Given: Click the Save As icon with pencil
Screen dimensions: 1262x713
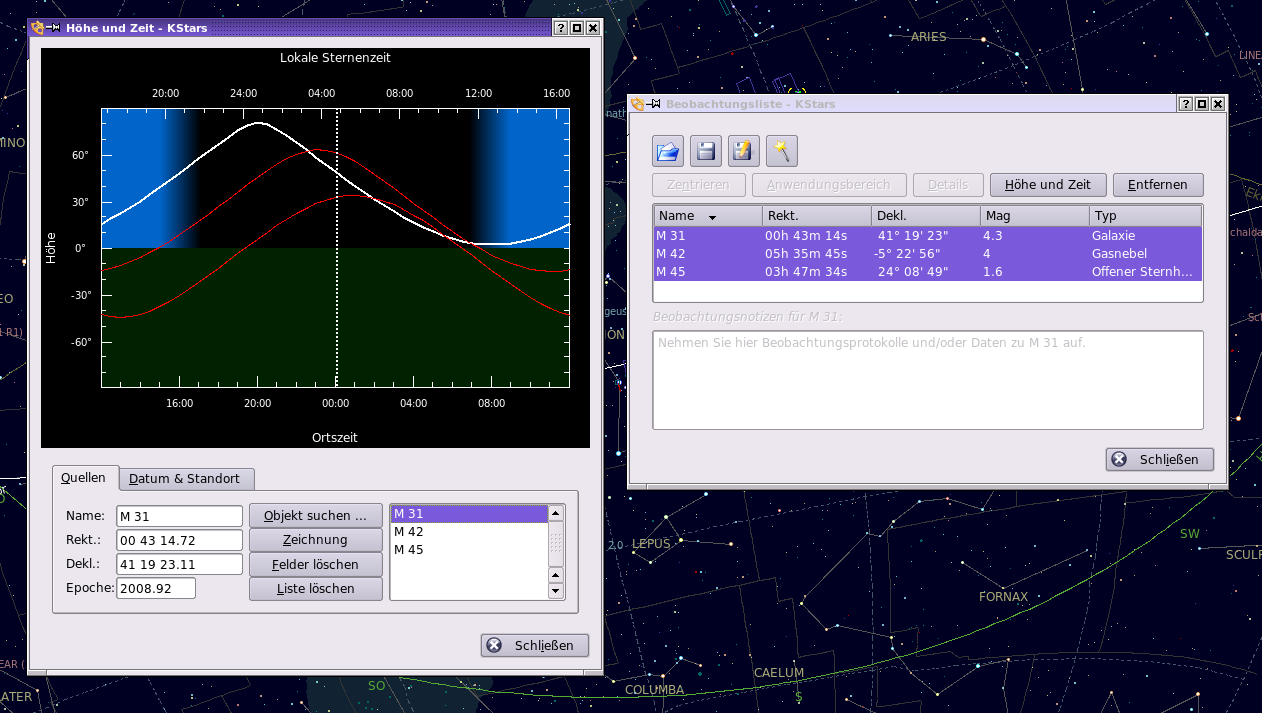Looking at the screenshot, I should click(x=744, y=151).
